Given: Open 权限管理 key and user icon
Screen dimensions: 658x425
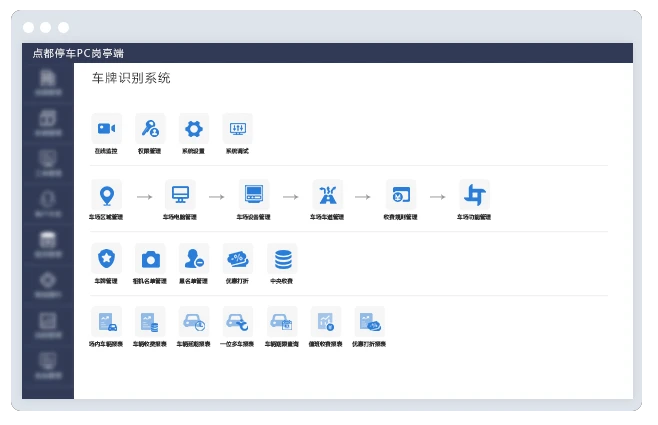Looking at the screenshot, I should pyautogui.click(x=150, y=128).
